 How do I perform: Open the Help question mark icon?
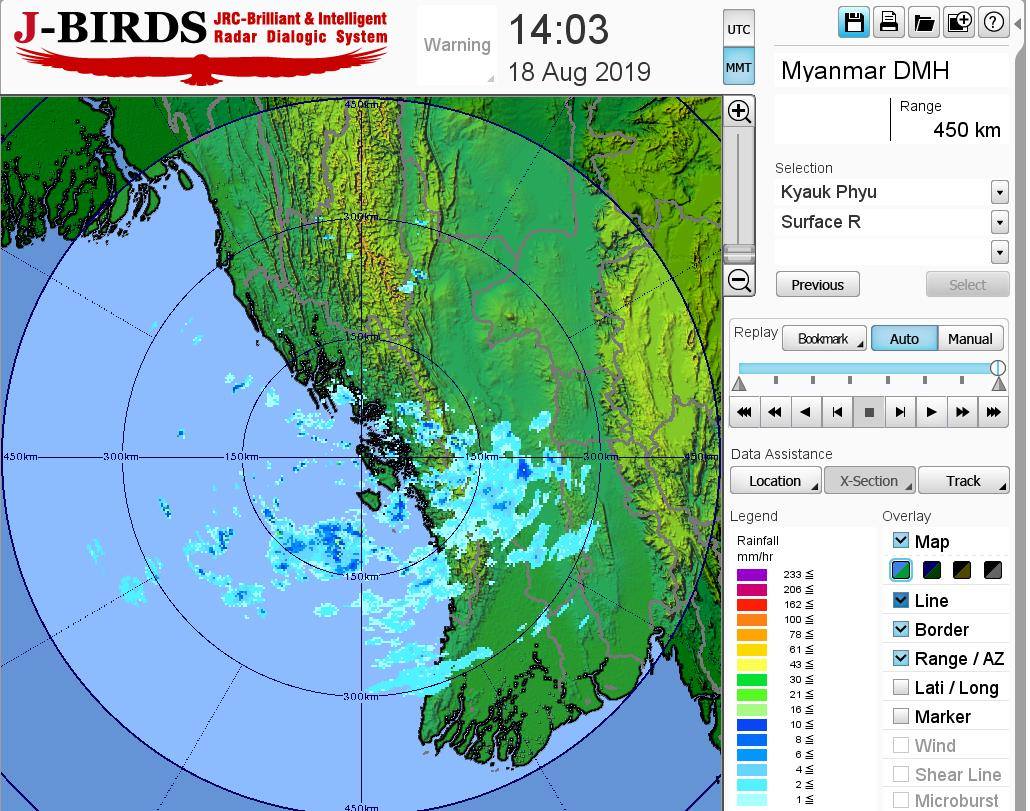pos(993,22)
